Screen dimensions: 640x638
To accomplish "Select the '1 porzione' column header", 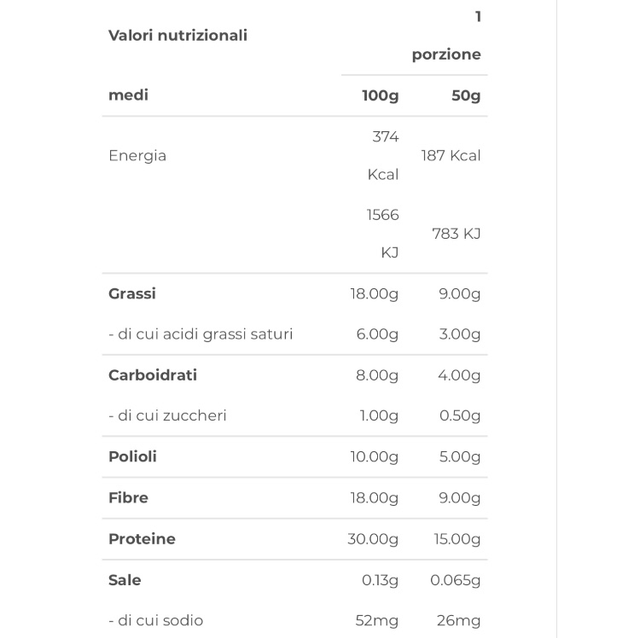I will (x=447, y=36).
